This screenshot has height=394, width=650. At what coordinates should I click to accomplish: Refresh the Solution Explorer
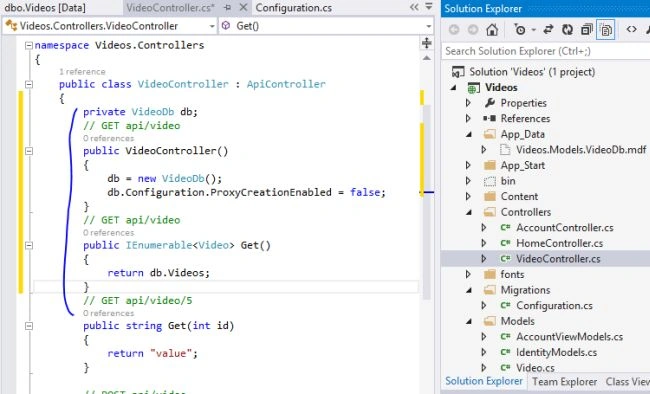point(567,29)
